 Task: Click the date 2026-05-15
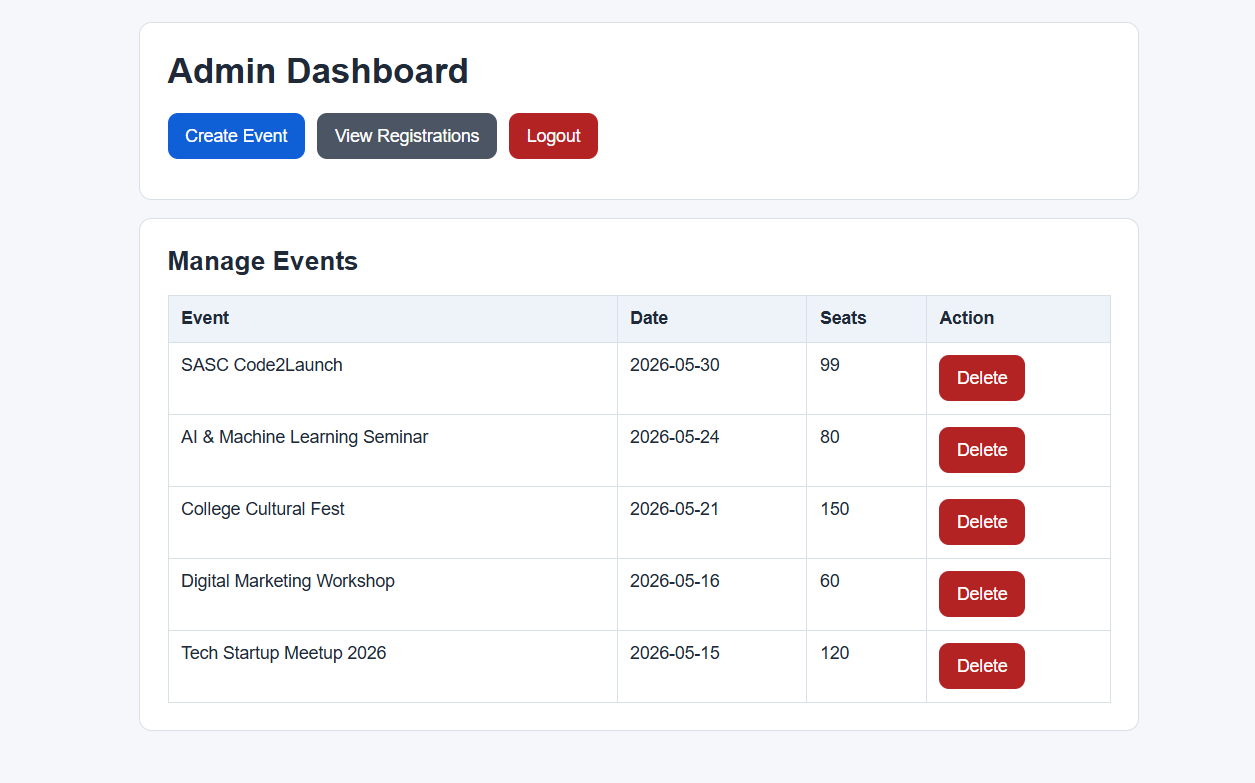tap(675, 653)
